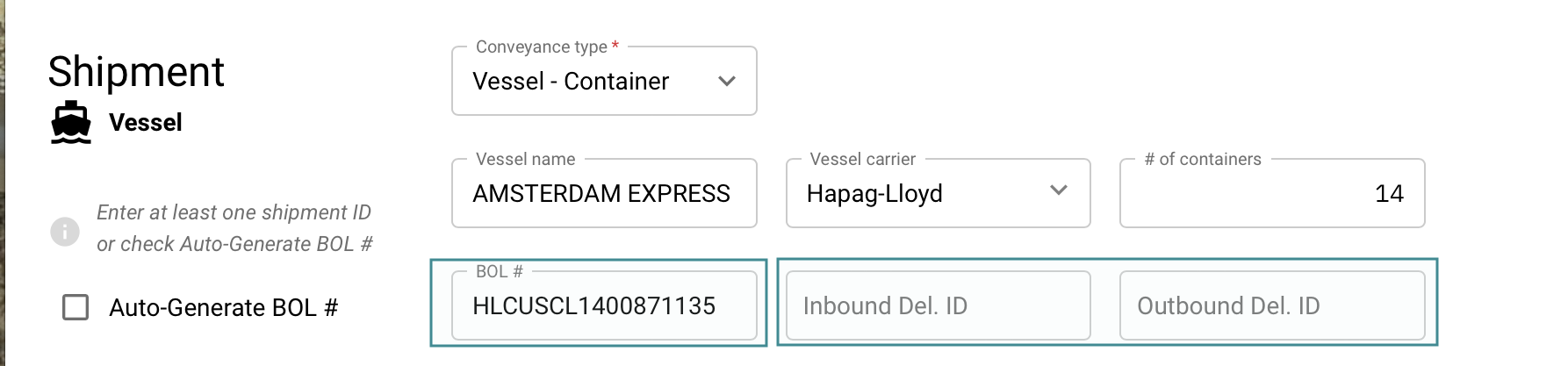Screen dimensions: 1568x366
Task: Click the '# of containers' field label
Action: (1202, 160)
